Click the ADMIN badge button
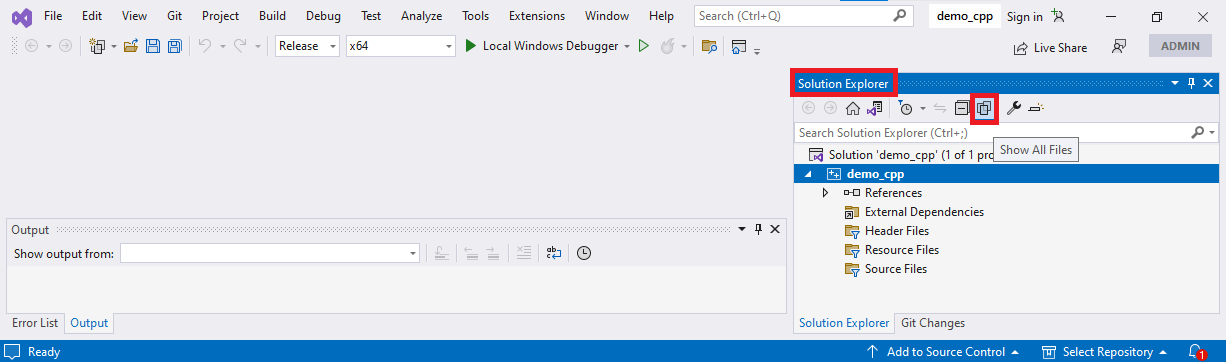This screenshot has width=1226, height=362. click(x=1181, y=47)
